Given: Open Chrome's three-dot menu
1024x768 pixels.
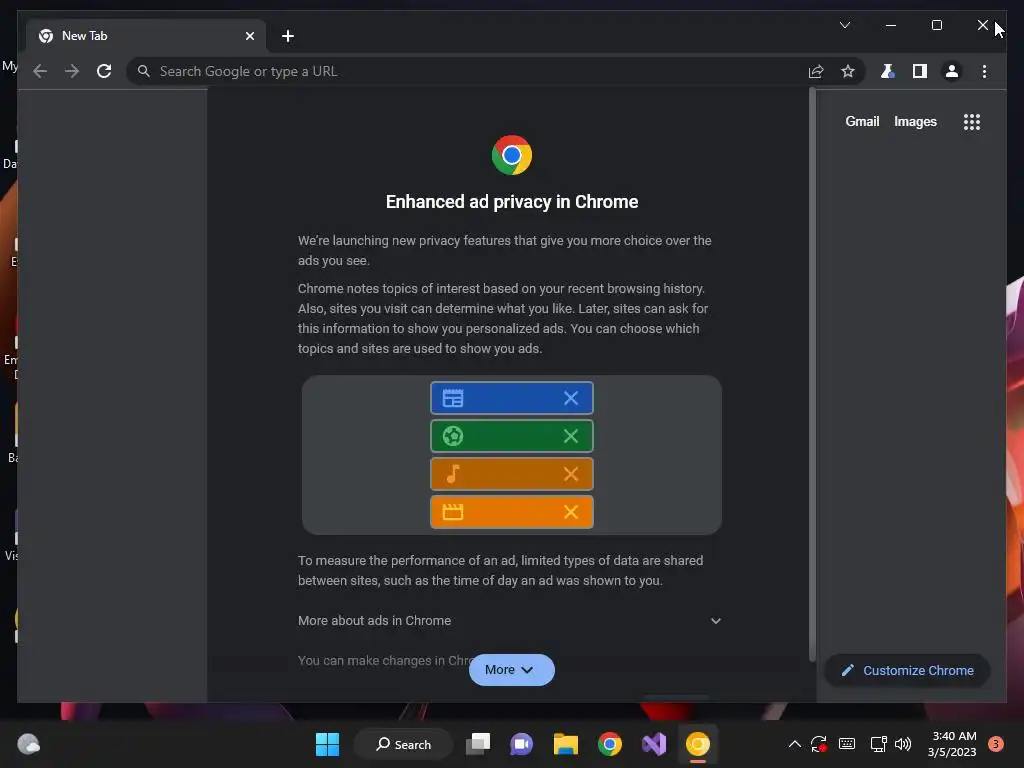Looking at the screenshot, I should tap(984, 71).
